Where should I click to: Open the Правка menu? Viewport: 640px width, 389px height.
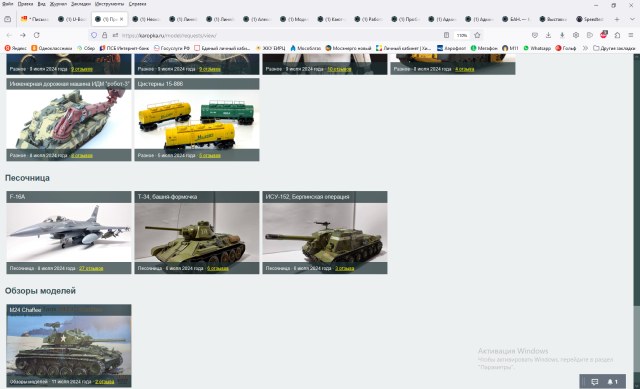25,4
